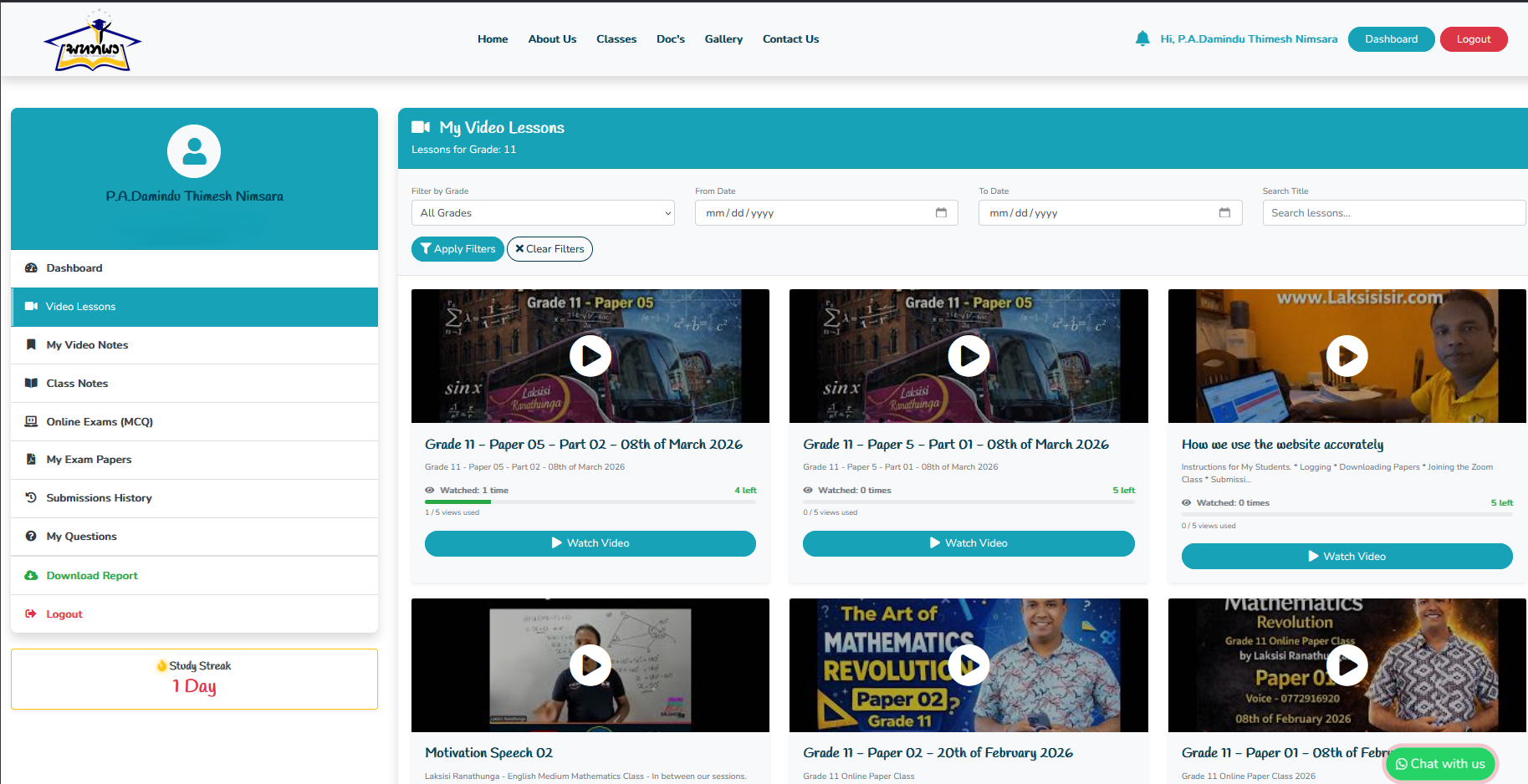Click the Download Report icon
1528x784 pixels.
coord(31,575)
